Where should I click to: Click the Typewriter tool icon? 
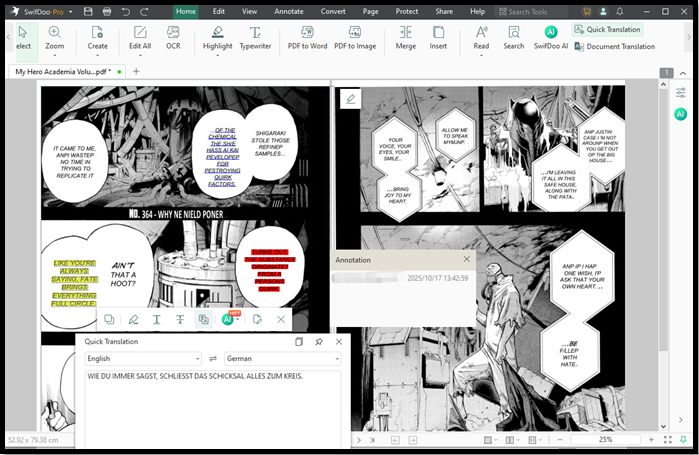click(x=255, y=37)
